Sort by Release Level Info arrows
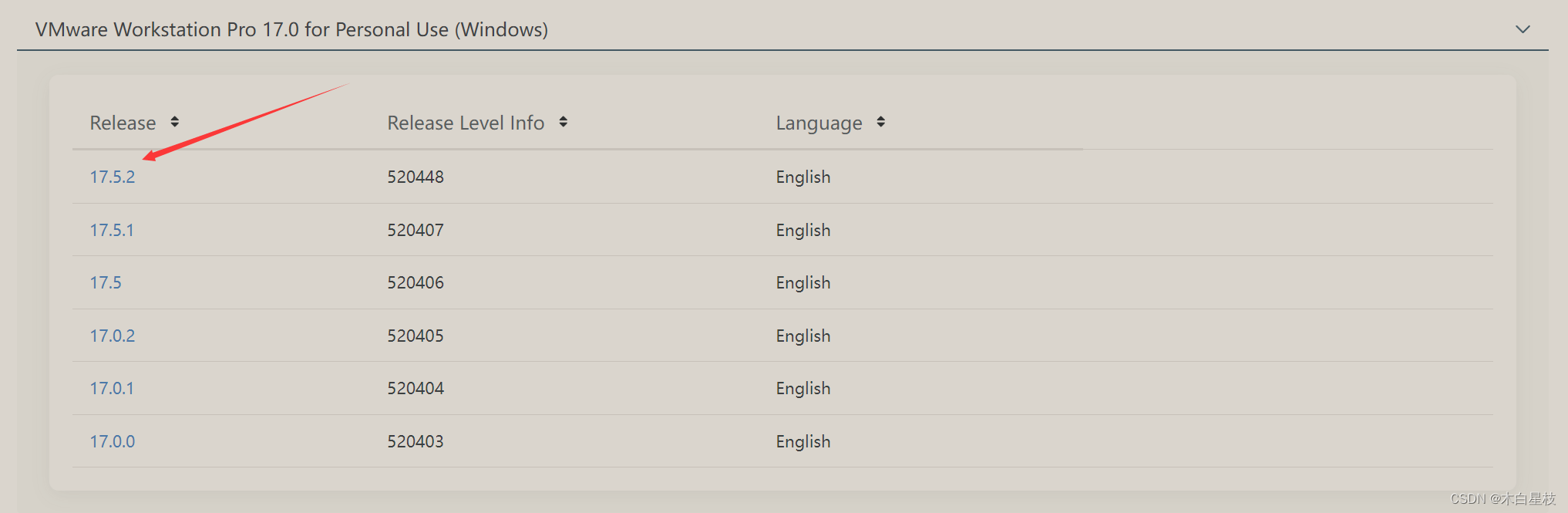 click(564, 122)
